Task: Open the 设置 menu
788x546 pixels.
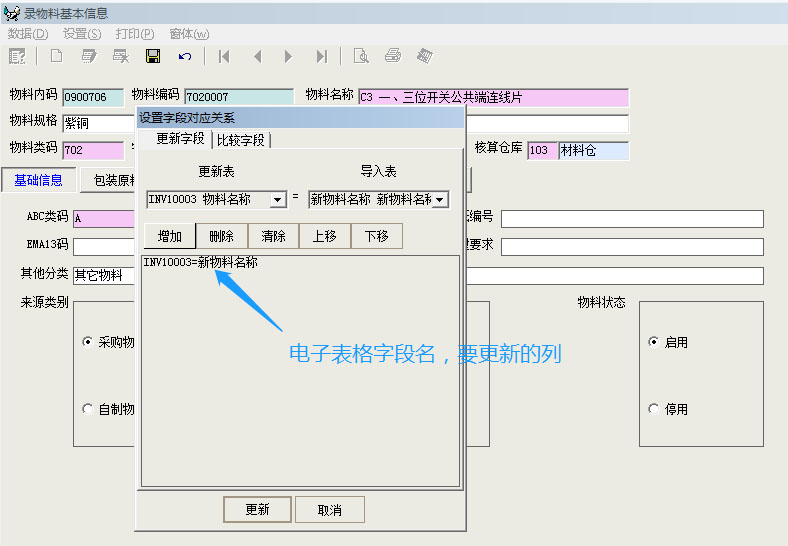Action: click(x=82, y=33)
